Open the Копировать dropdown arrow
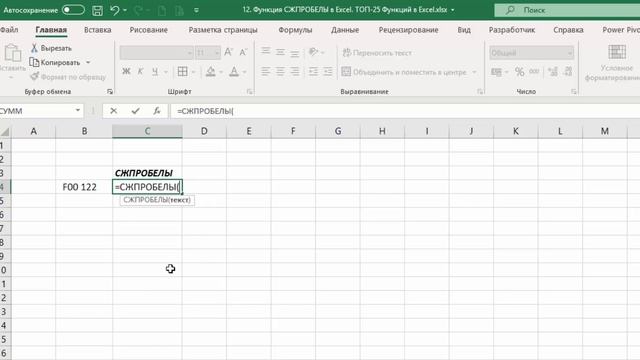 click(x=88, y=62)
